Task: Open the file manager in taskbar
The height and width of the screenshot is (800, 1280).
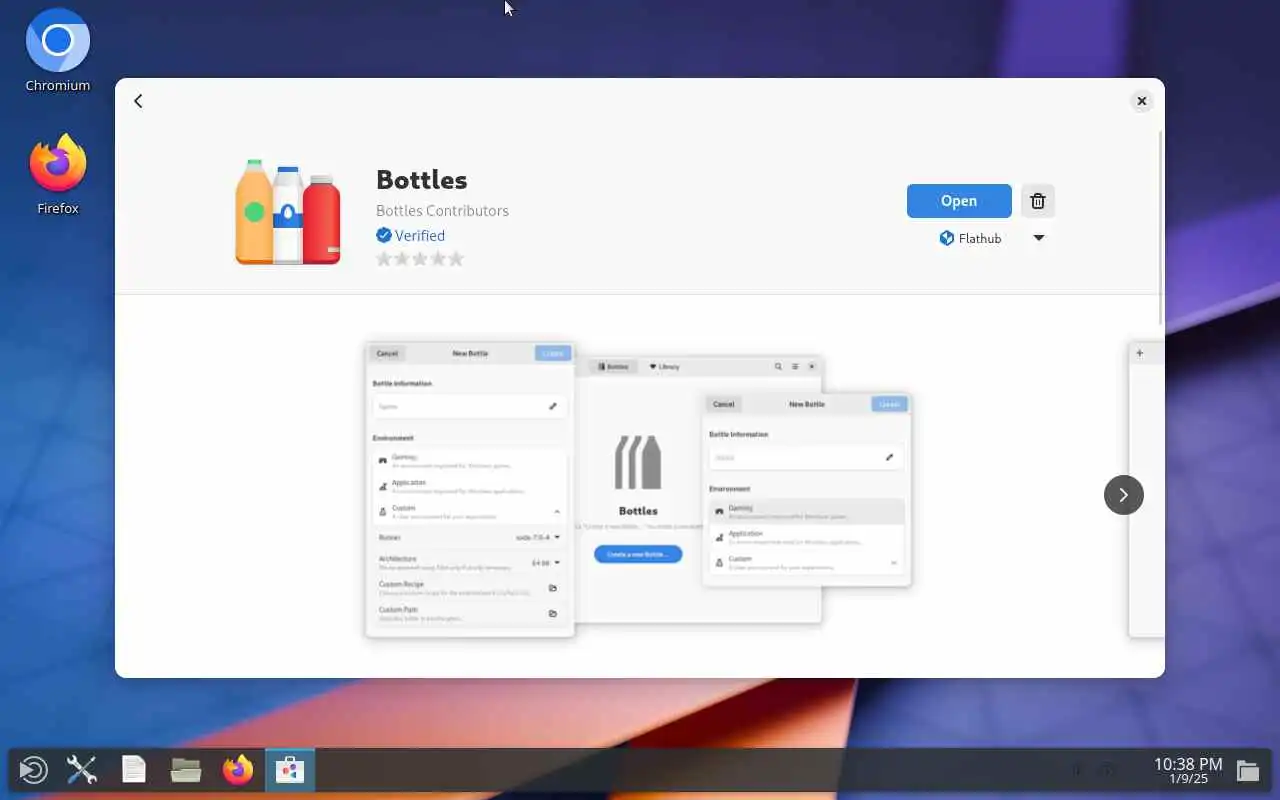Action: click(x=186, y=770)
